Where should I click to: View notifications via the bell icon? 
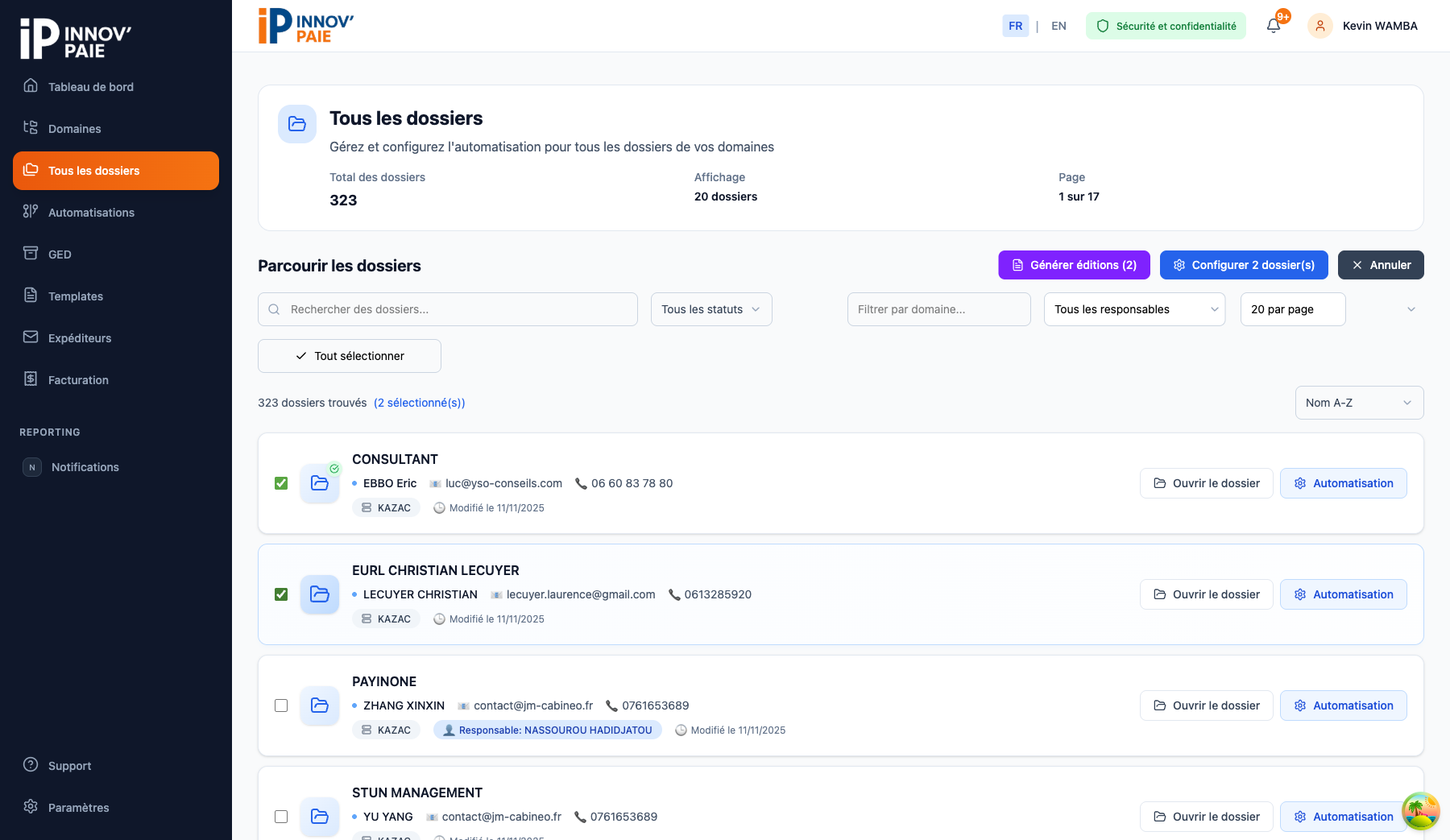(1273, 25)
